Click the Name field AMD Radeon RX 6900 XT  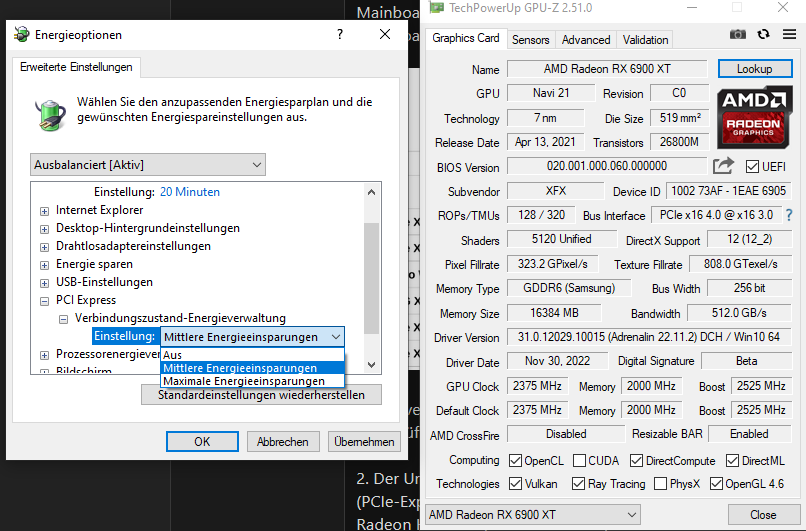(x=607, y=69)
